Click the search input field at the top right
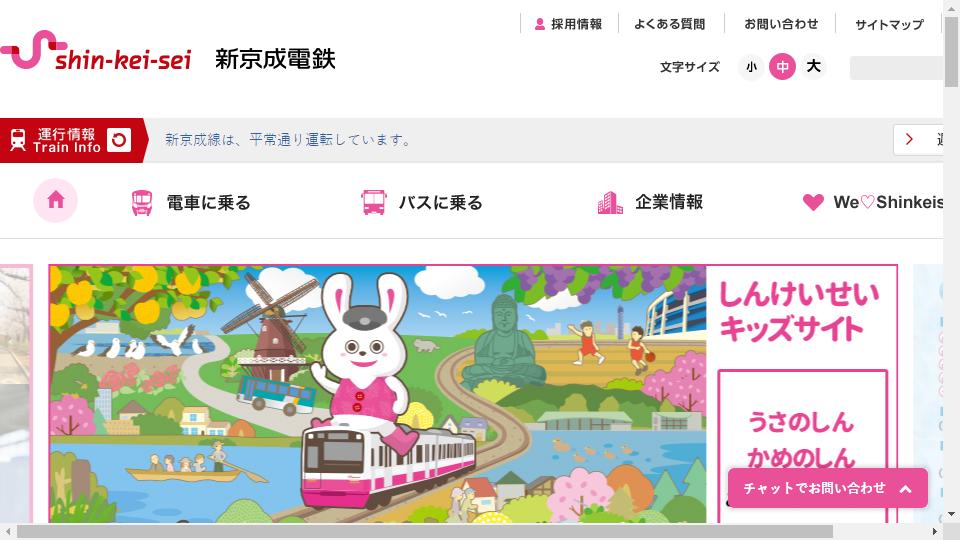Viewport: 960px width, 540px height. point(896,67)
